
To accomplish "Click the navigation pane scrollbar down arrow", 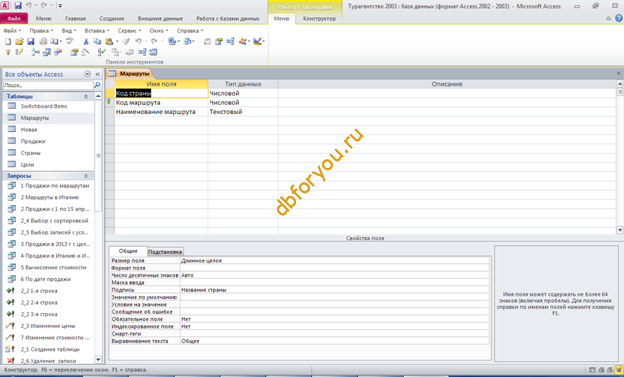I will click(98, 359).
